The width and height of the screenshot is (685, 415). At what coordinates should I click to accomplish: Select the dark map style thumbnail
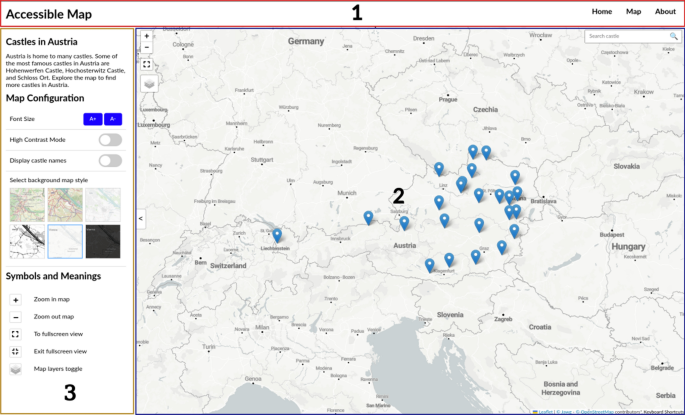(103, 242)
